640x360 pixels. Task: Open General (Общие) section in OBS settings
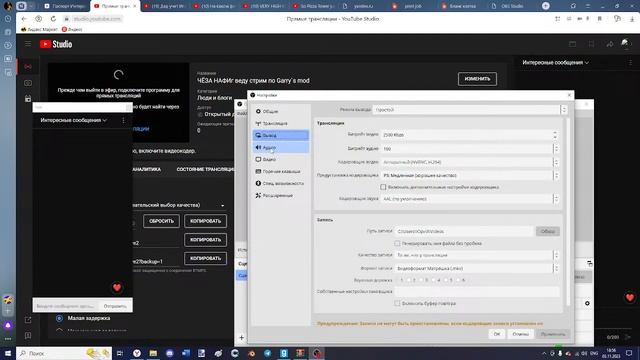tap(280, 111)
